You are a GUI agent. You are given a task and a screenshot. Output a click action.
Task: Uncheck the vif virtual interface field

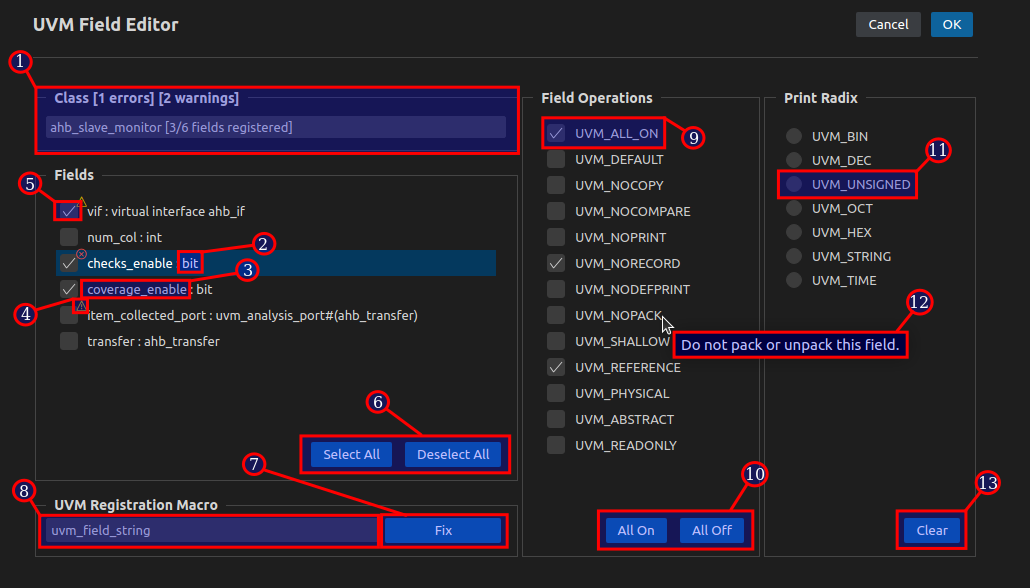(68, 211)
